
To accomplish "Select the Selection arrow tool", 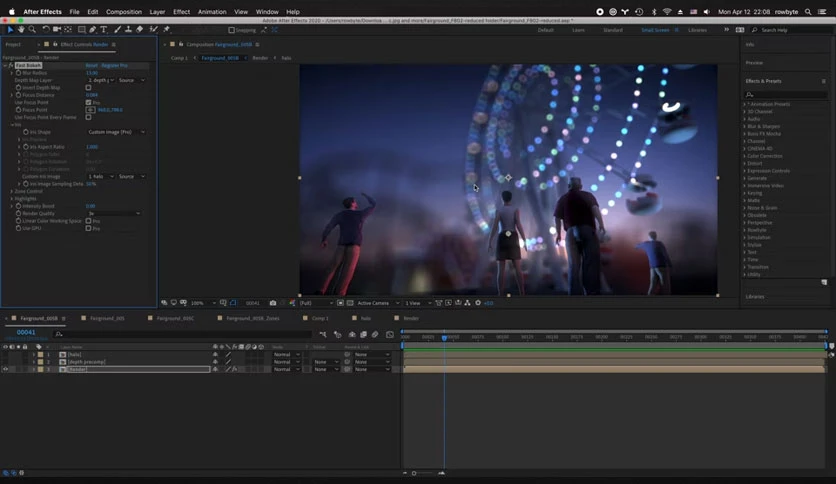I will coord(10,30).
